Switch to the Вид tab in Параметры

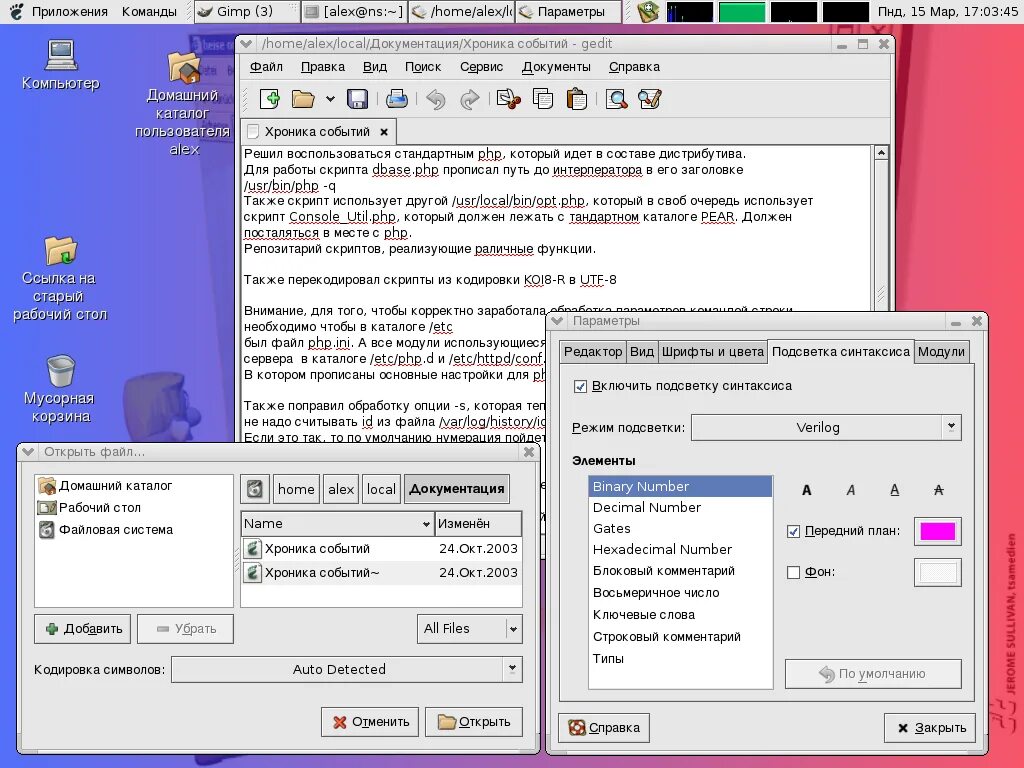[642, 351]
